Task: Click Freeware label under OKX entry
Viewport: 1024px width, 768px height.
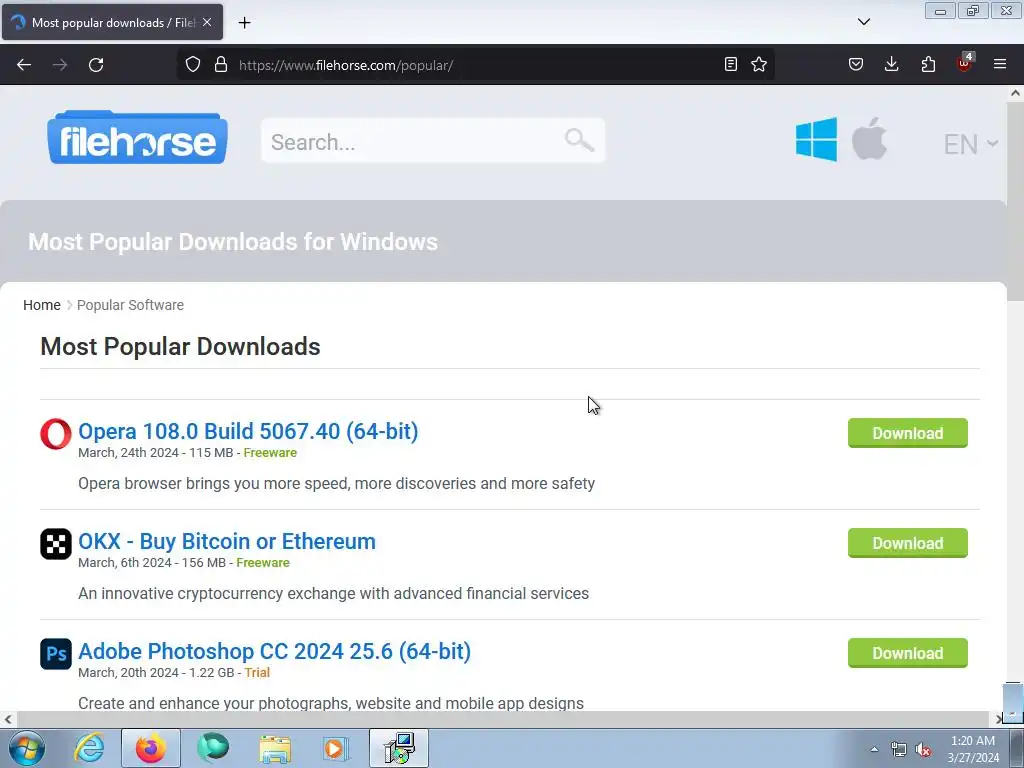Action: tap(263, 562)
